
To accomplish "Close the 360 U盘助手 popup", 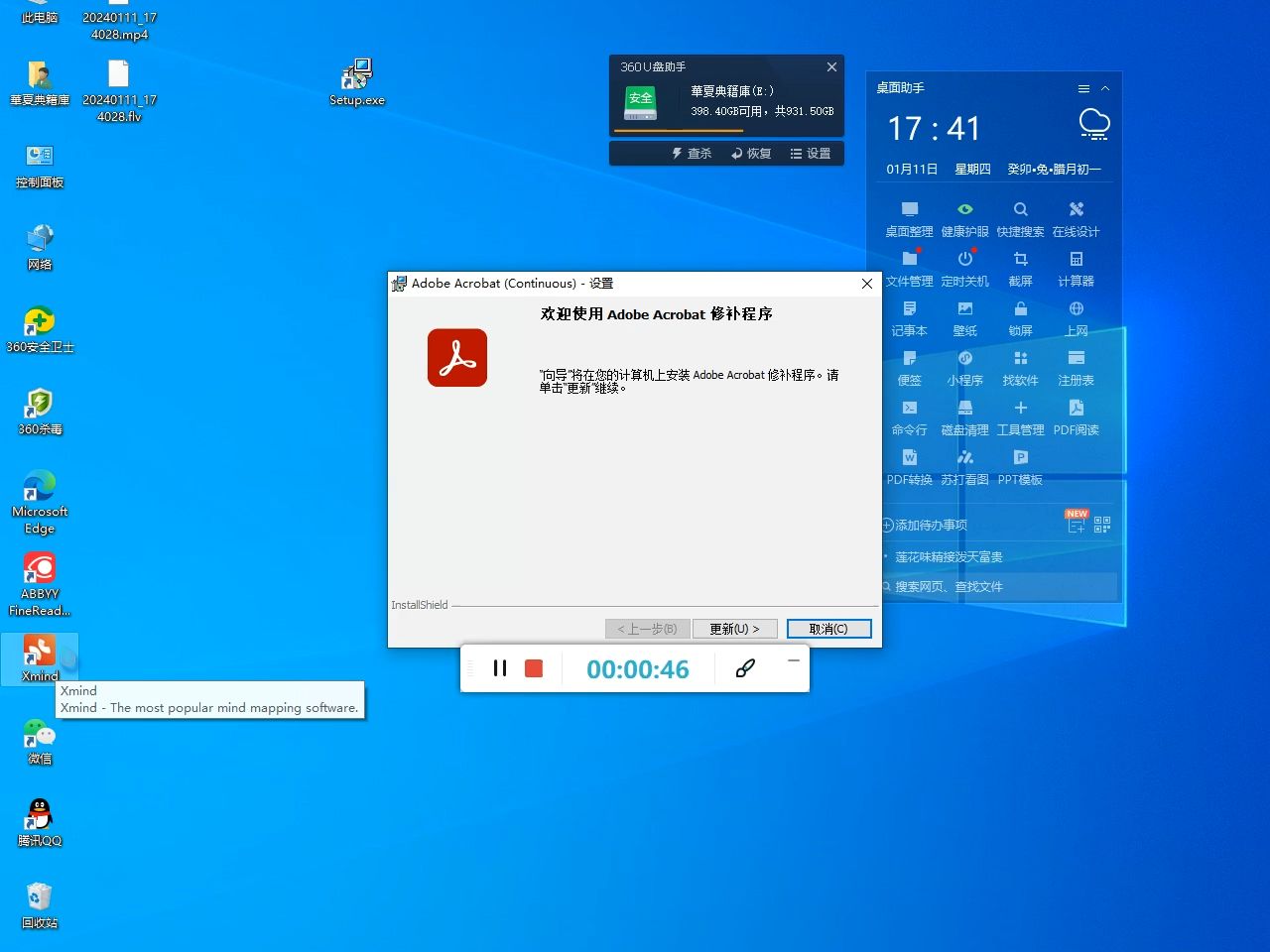I will [831, 66].
